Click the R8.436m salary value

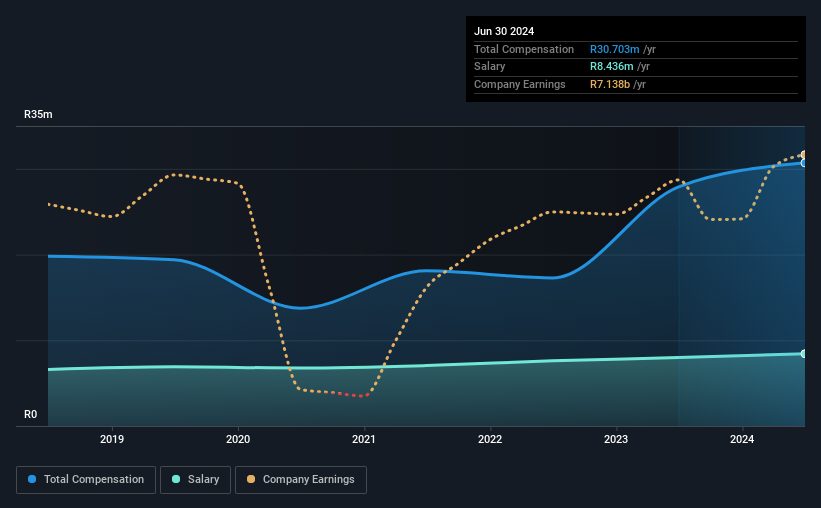pyautogui.click(x=612, y=67)
